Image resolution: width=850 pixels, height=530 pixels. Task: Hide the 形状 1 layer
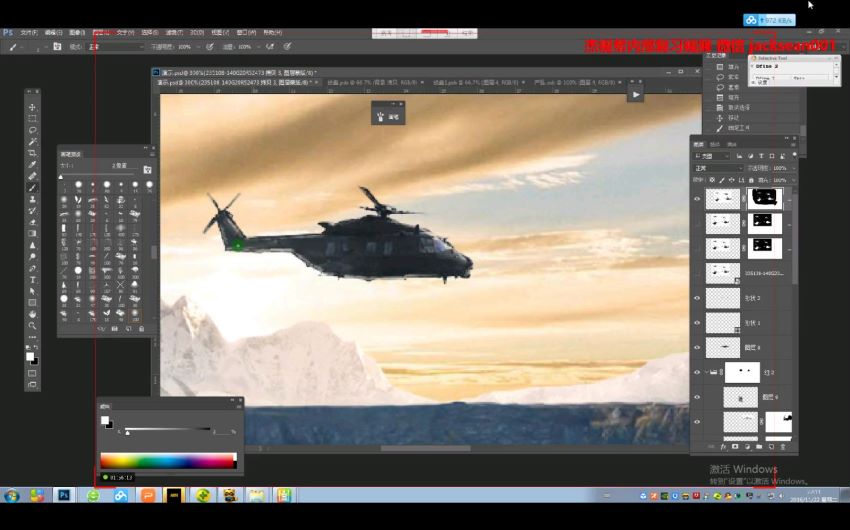(x=697, y=323)
